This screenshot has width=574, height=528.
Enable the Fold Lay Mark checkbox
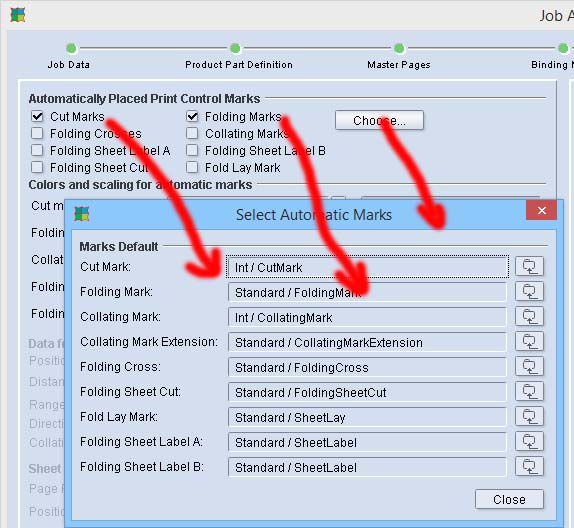point(192,167)
